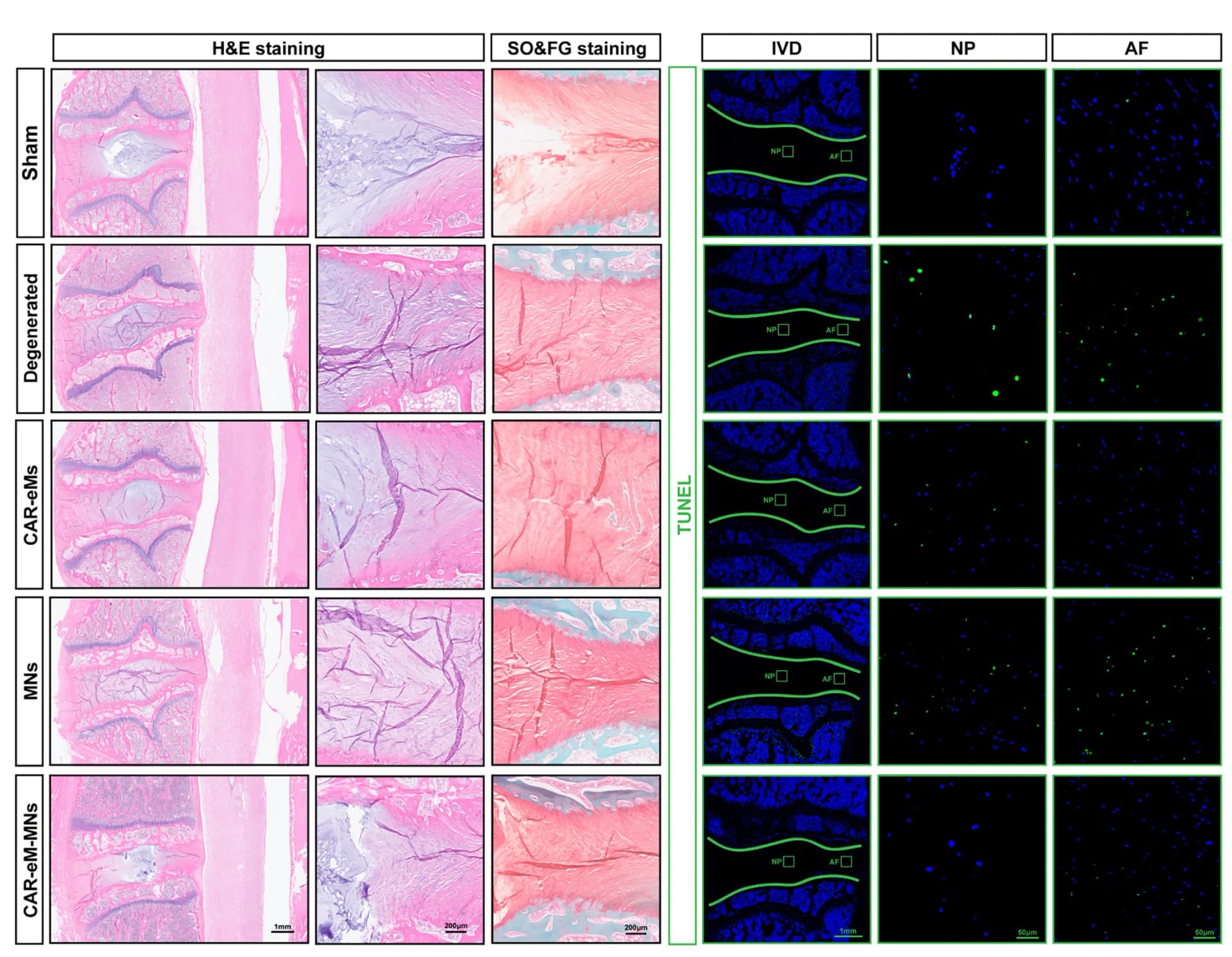Click the MNs SO&FG staining image
The image size is (1232, 957).
[x=576, y=681]
